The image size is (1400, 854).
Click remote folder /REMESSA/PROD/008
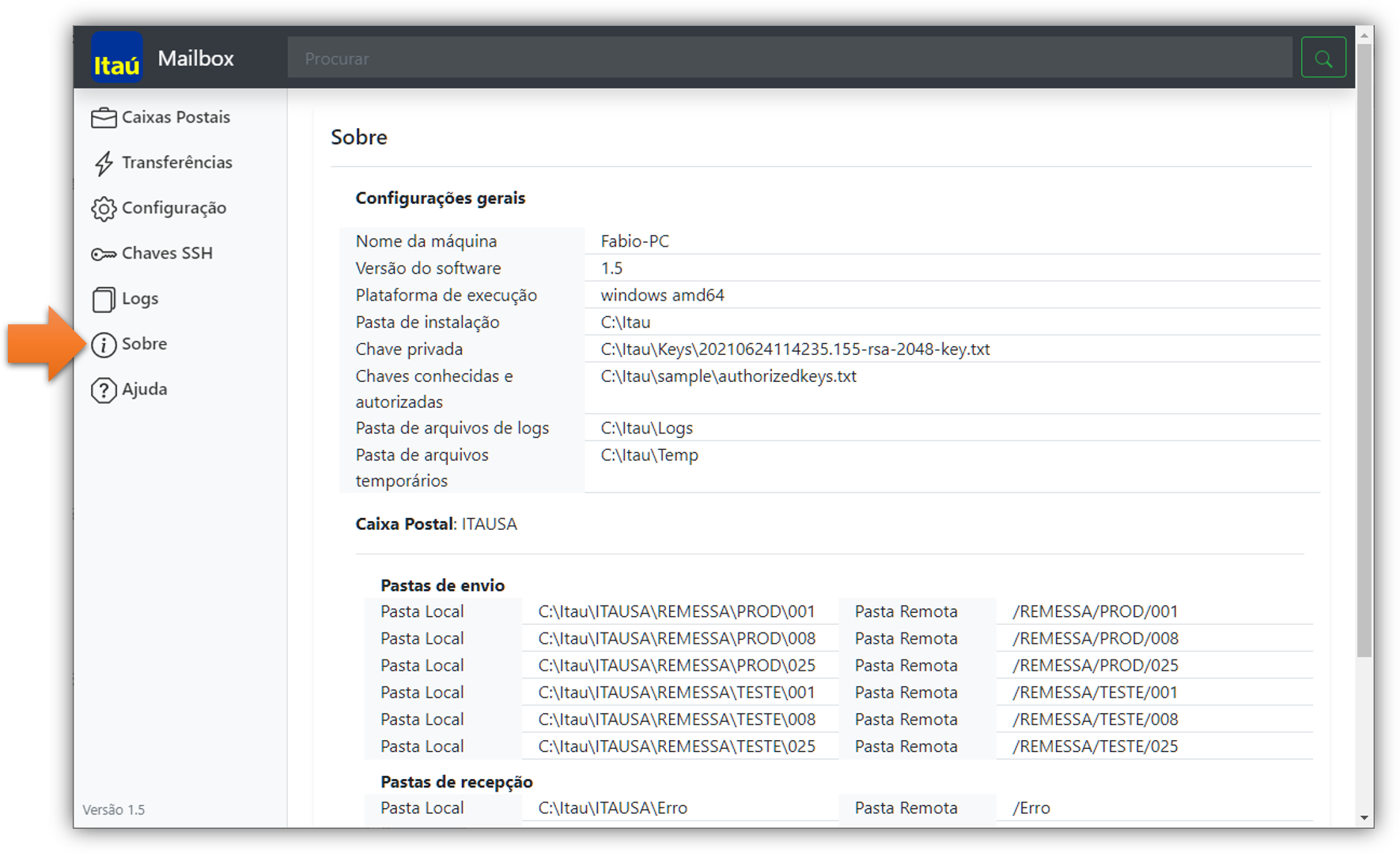coord(1095,638)
